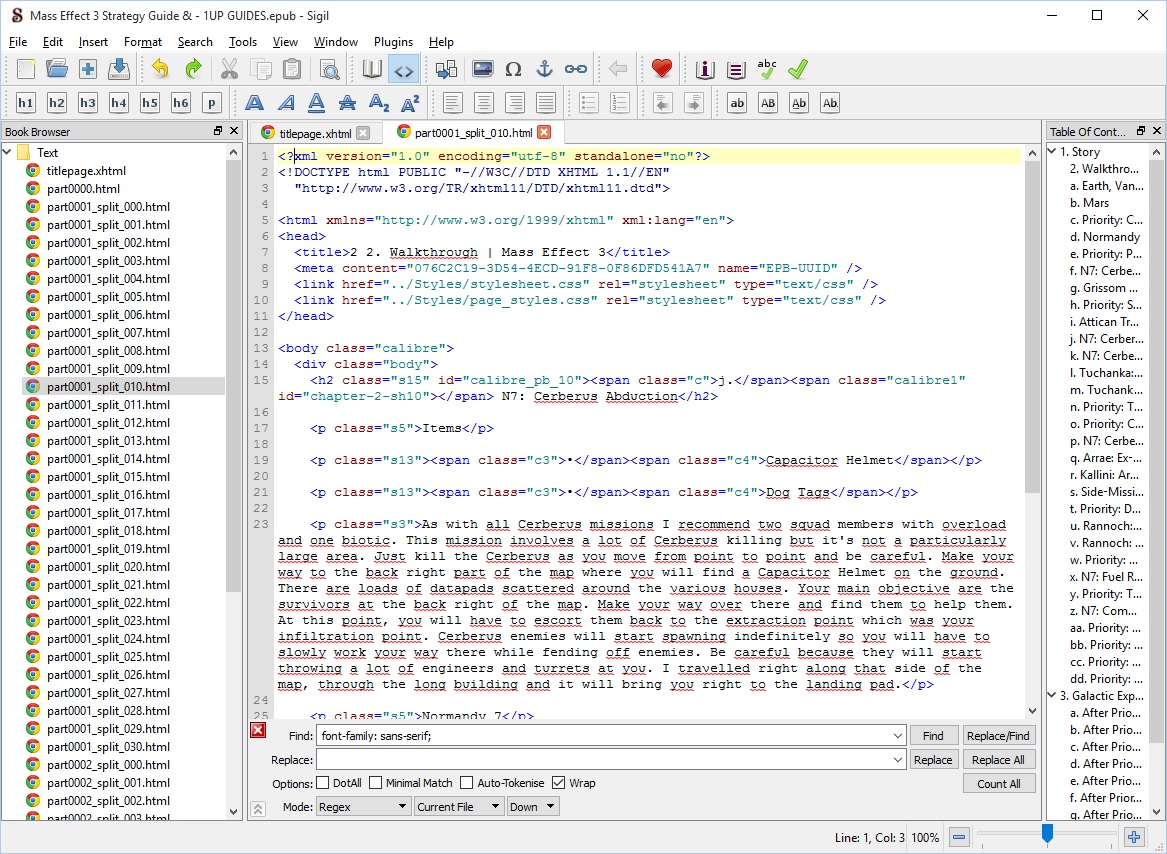The width and height of the screenshot is (1167, 854).
Task: Check the Minimal Match option
Action: pyautogui.click(x=376, y=783)
